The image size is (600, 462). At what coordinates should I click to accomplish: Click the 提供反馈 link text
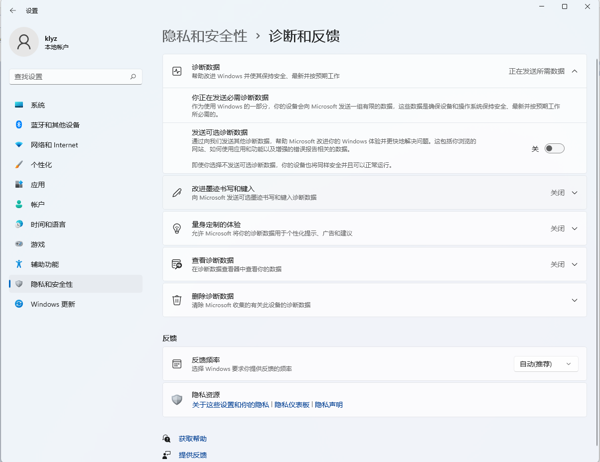pos(192,455)
